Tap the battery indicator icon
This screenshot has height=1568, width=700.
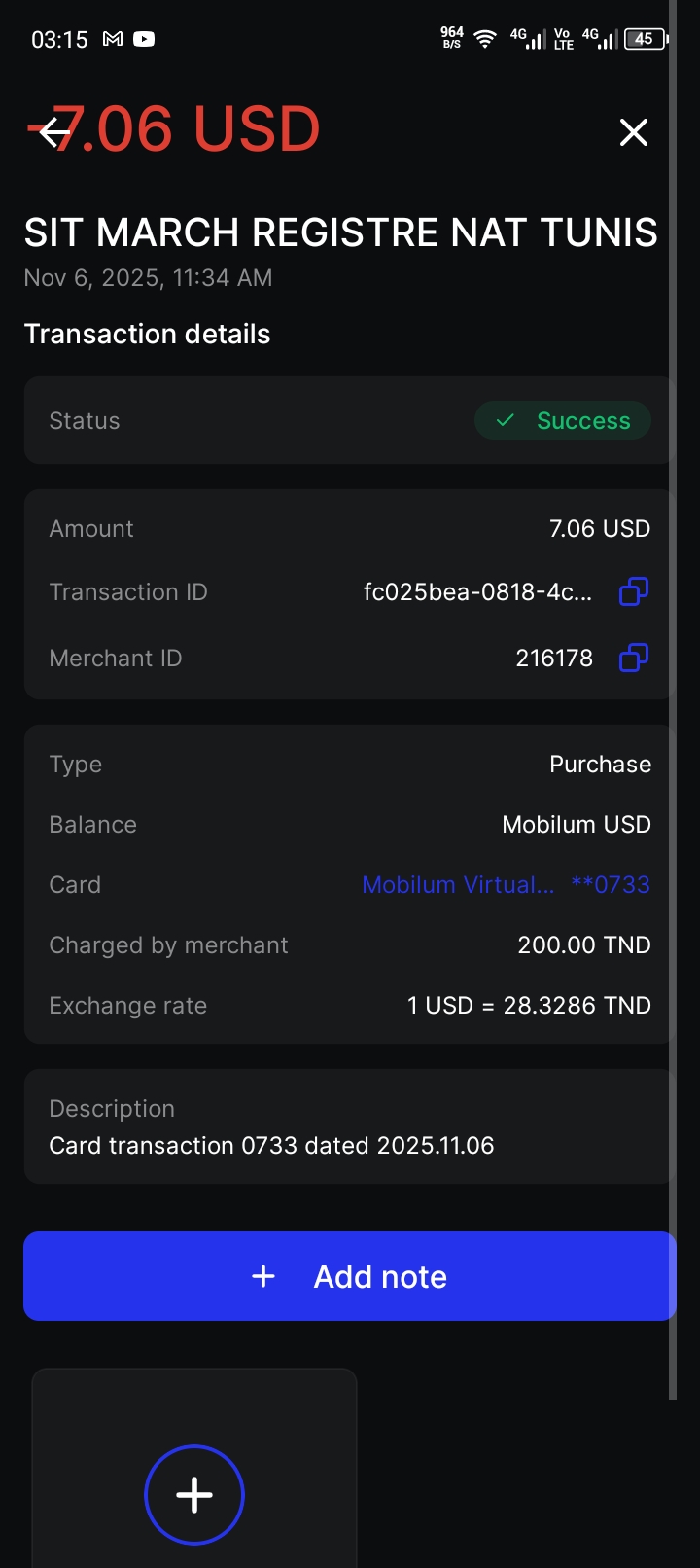click(646, 39)
